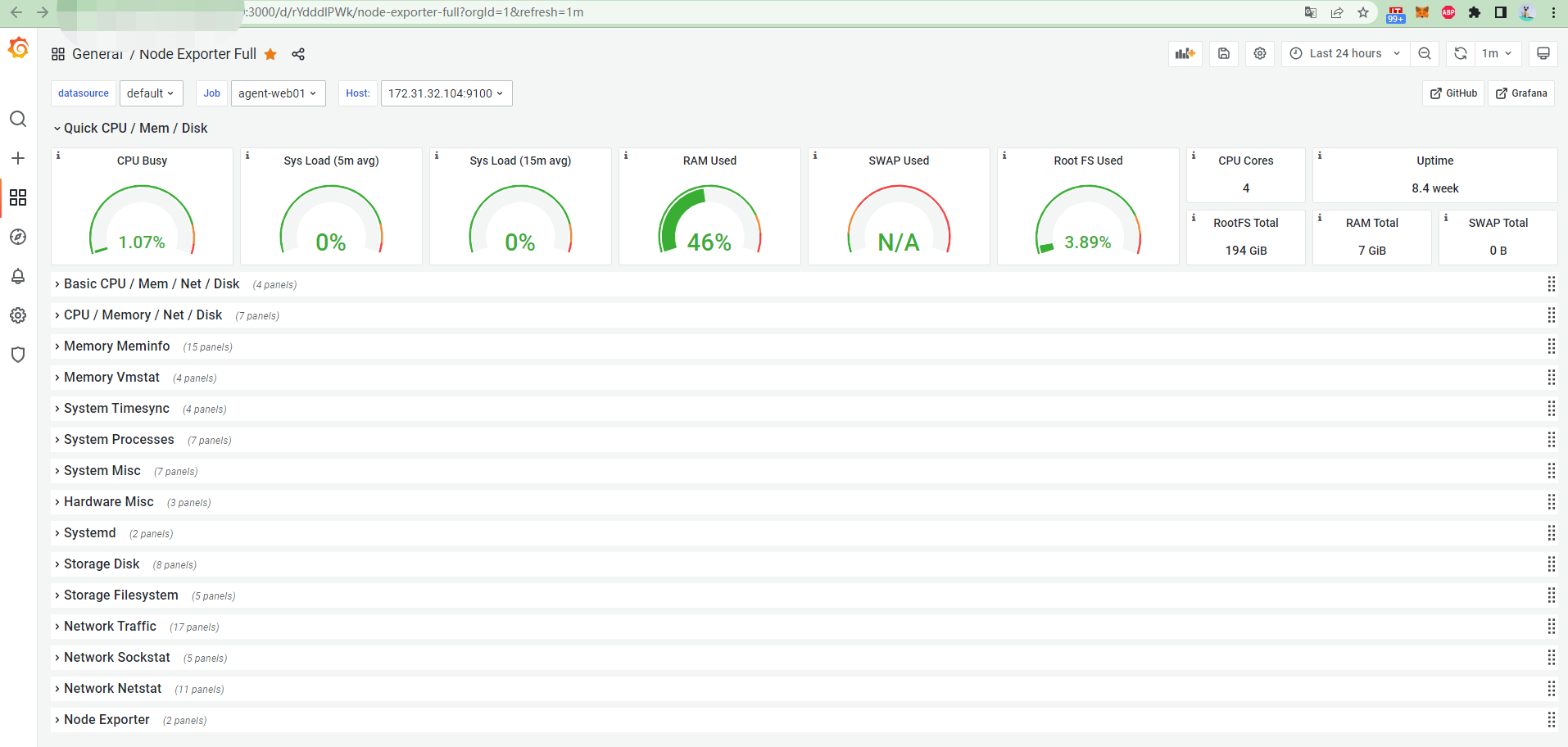Toggle the dashboard favorite star
Viewport: 1568px width, 747px height.
pyautogui.click(x=270, y=54)
